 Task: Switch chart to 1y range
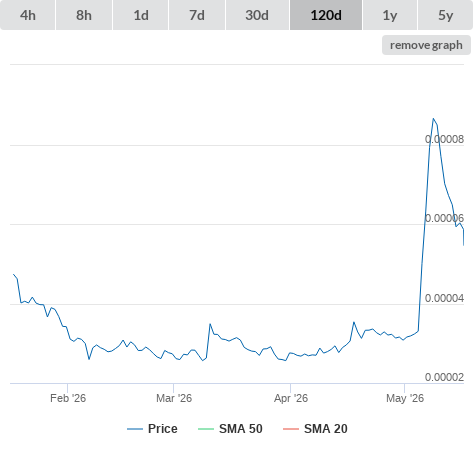390,15
